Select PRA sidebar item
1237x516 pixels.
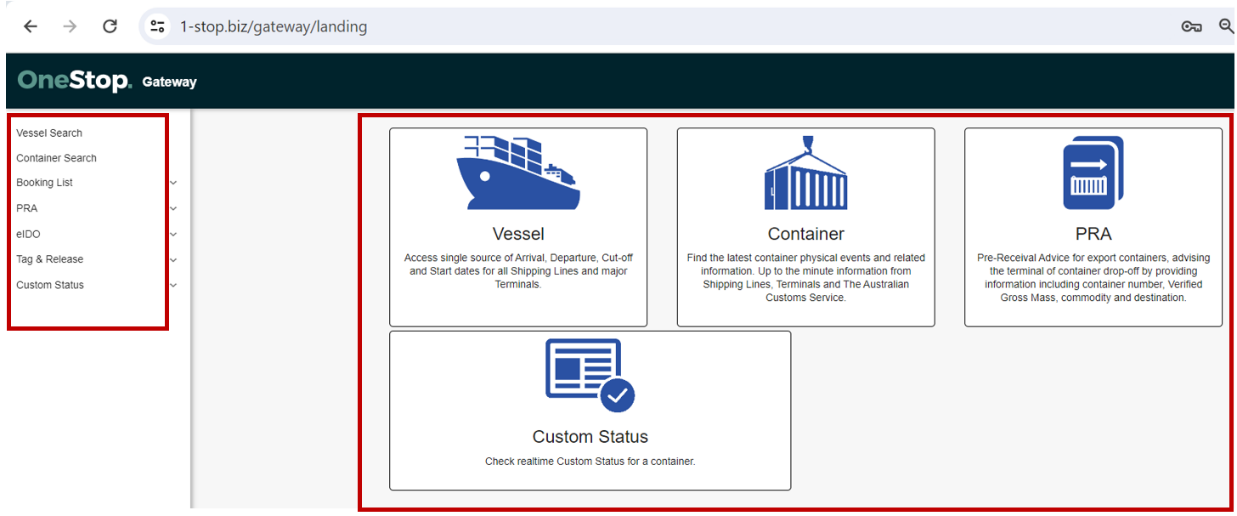click(27, 208)
